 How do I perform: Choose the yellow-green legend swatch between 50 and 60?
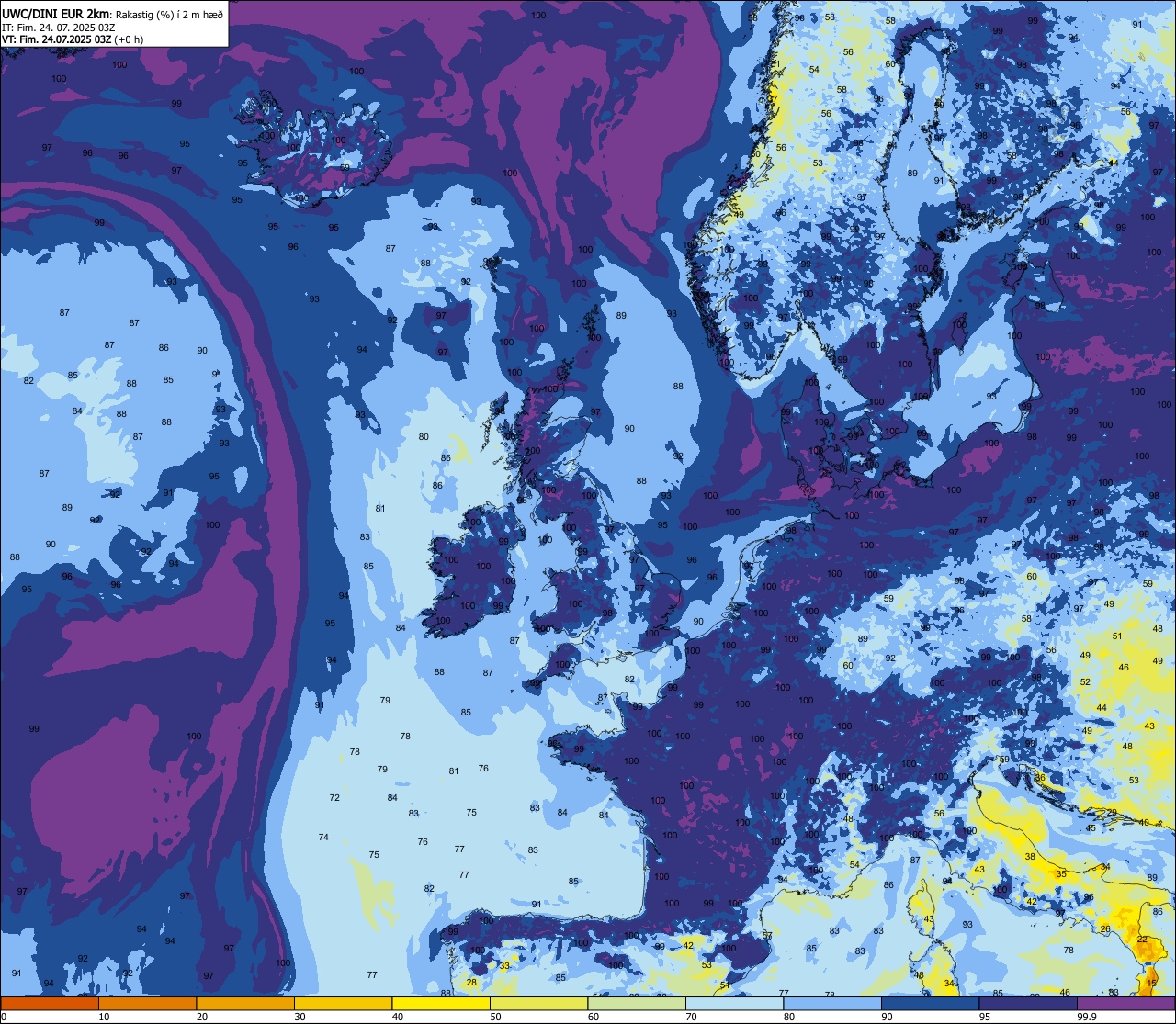click(538, 1003)
